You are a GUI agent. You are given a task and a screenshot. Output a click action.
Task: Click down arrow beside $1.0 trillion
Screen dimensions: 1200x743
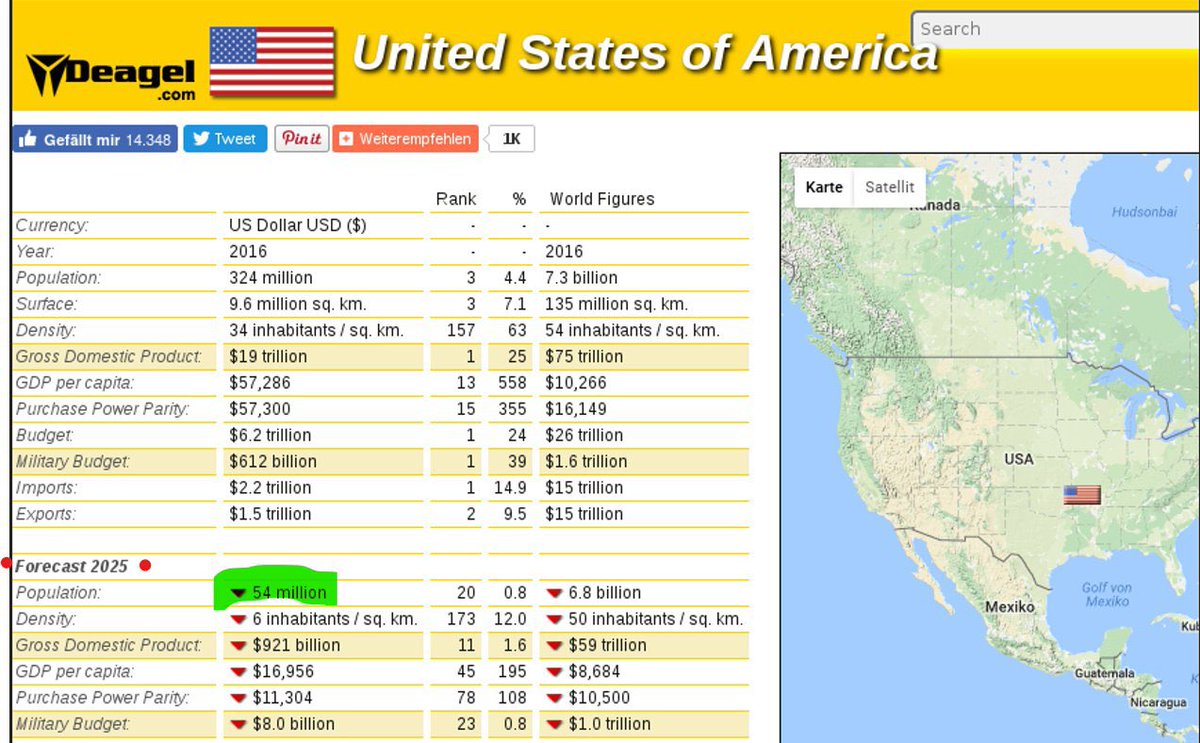click(x=554, y=724)
